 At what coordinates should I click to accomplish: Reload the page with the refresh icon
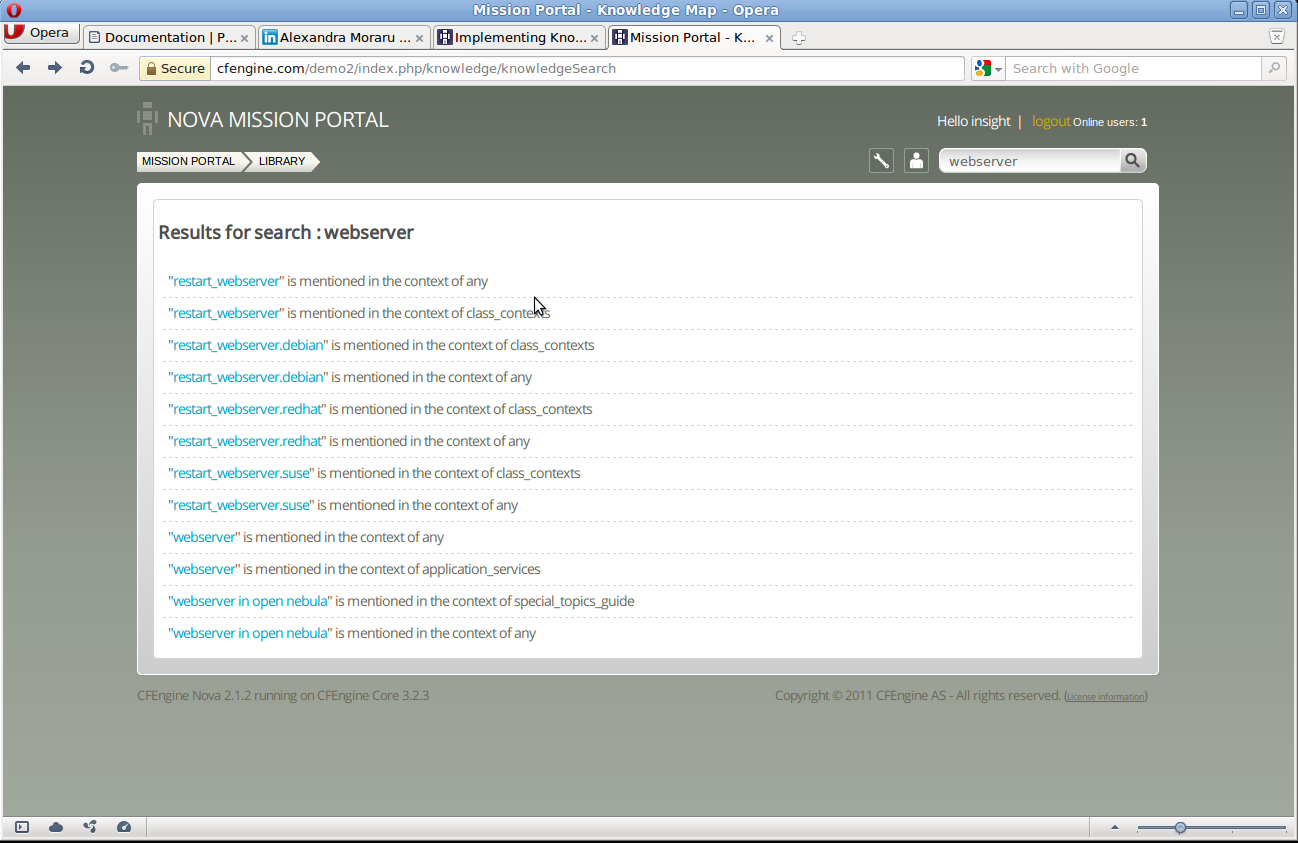(87, 68)
